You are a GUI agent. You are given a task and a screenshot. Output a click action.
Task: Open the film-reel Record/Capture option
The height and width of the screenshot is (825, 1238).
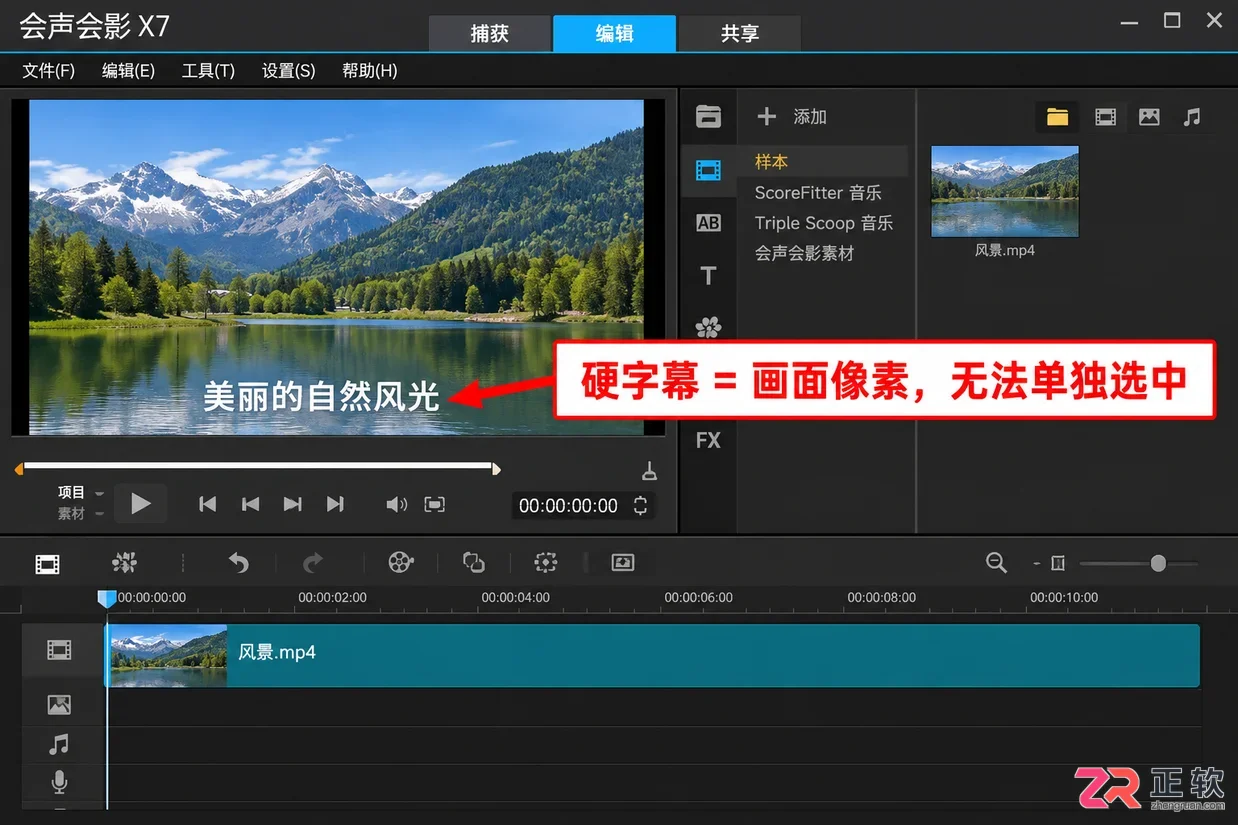point(400,563)
